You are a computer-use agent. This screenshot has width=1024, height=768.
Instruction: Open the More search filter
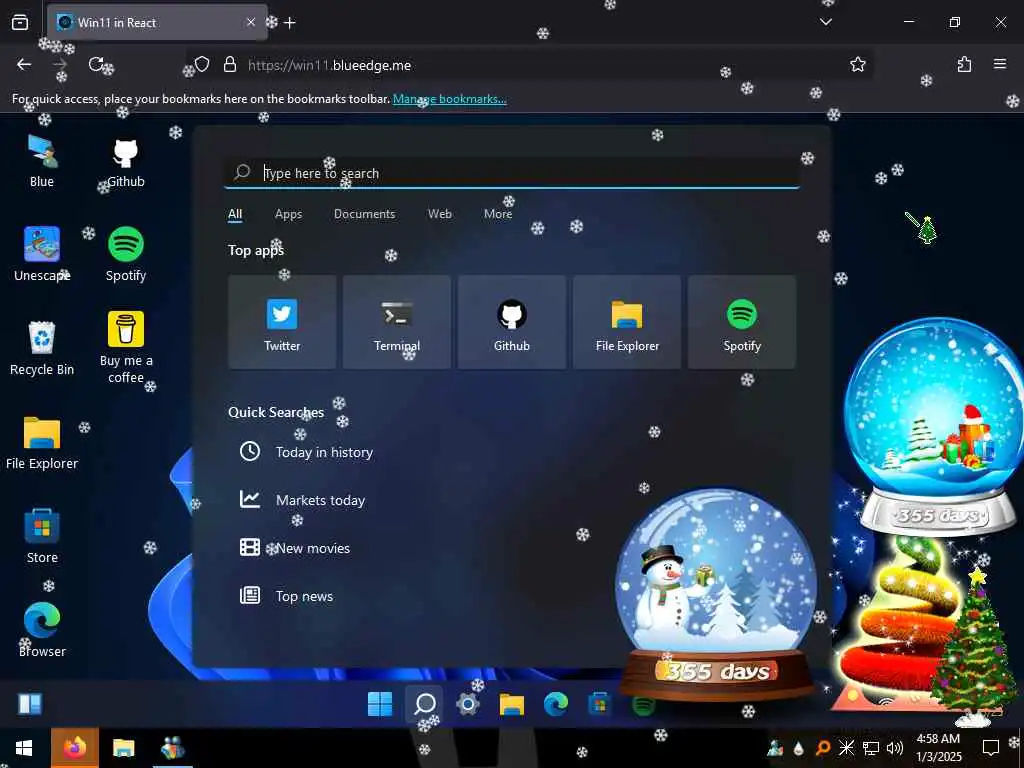[x=498, y=214]
